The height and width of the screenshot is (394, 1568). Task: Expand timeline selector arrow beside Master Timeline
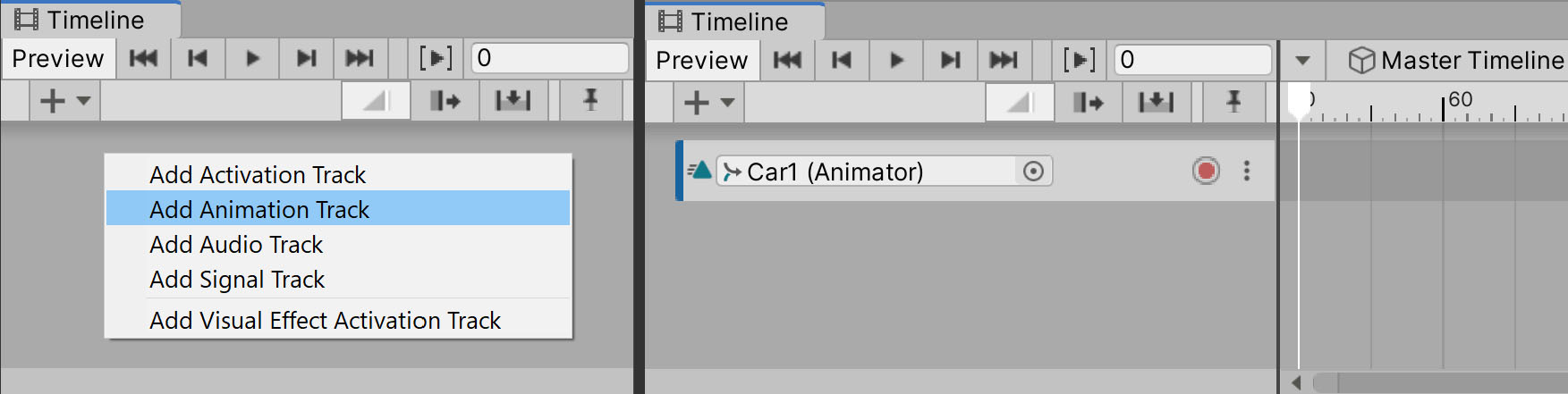(1302, 61)
